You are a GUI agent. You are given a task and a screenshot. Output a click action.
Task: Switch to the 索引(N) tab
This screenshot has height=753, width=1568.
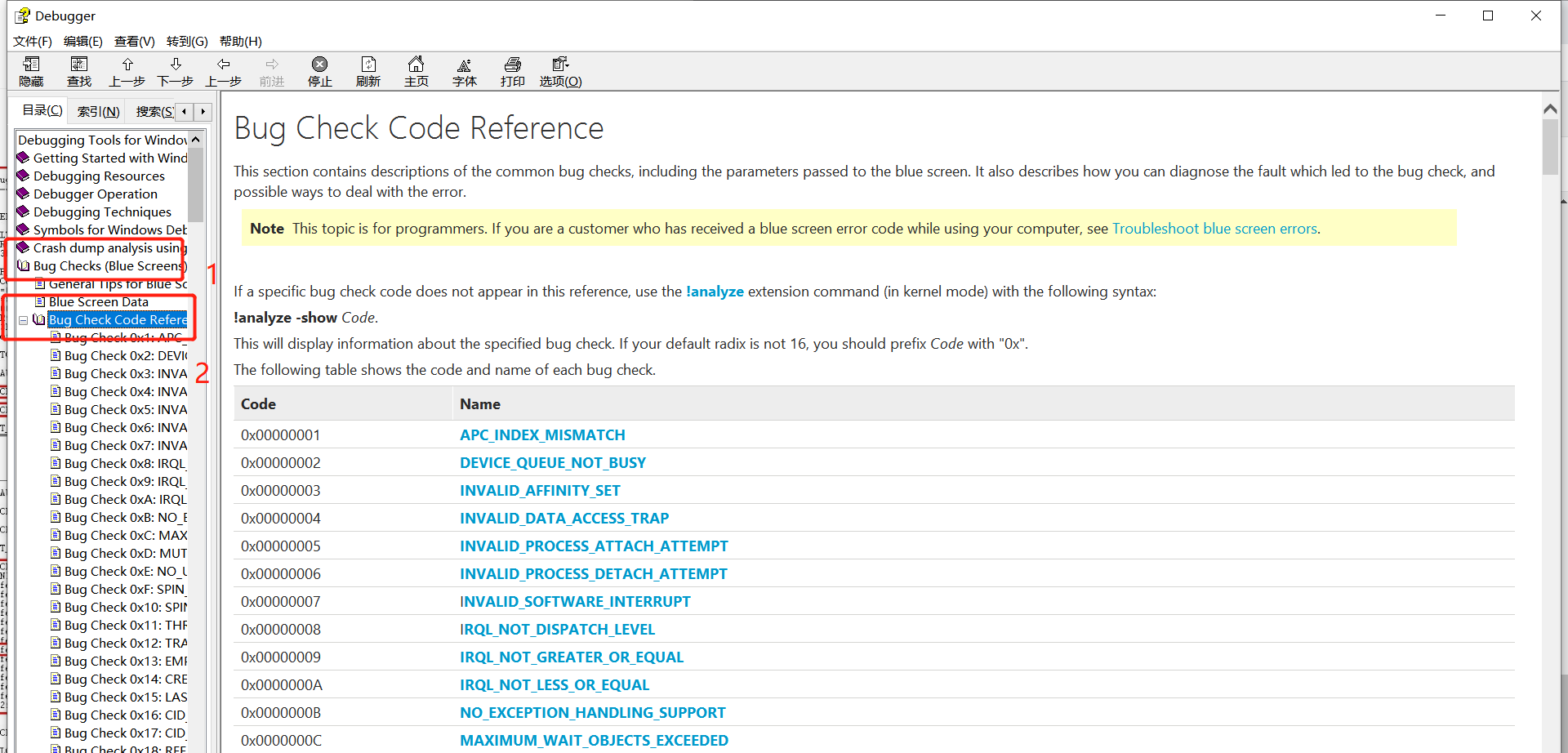pyautogui.click(x=99, y=111)
